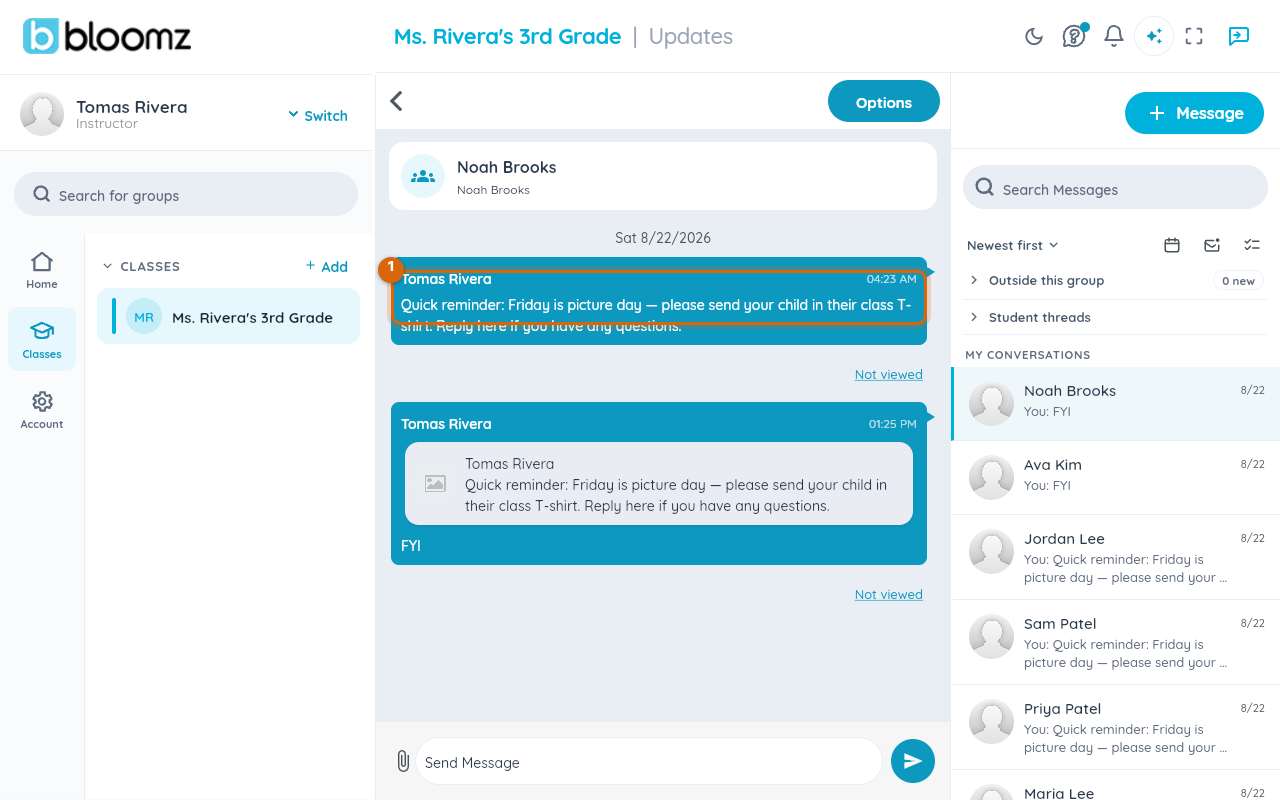Click the quoted message card
The height and width of the screenshot is (800, 1280).
point(659,484)
